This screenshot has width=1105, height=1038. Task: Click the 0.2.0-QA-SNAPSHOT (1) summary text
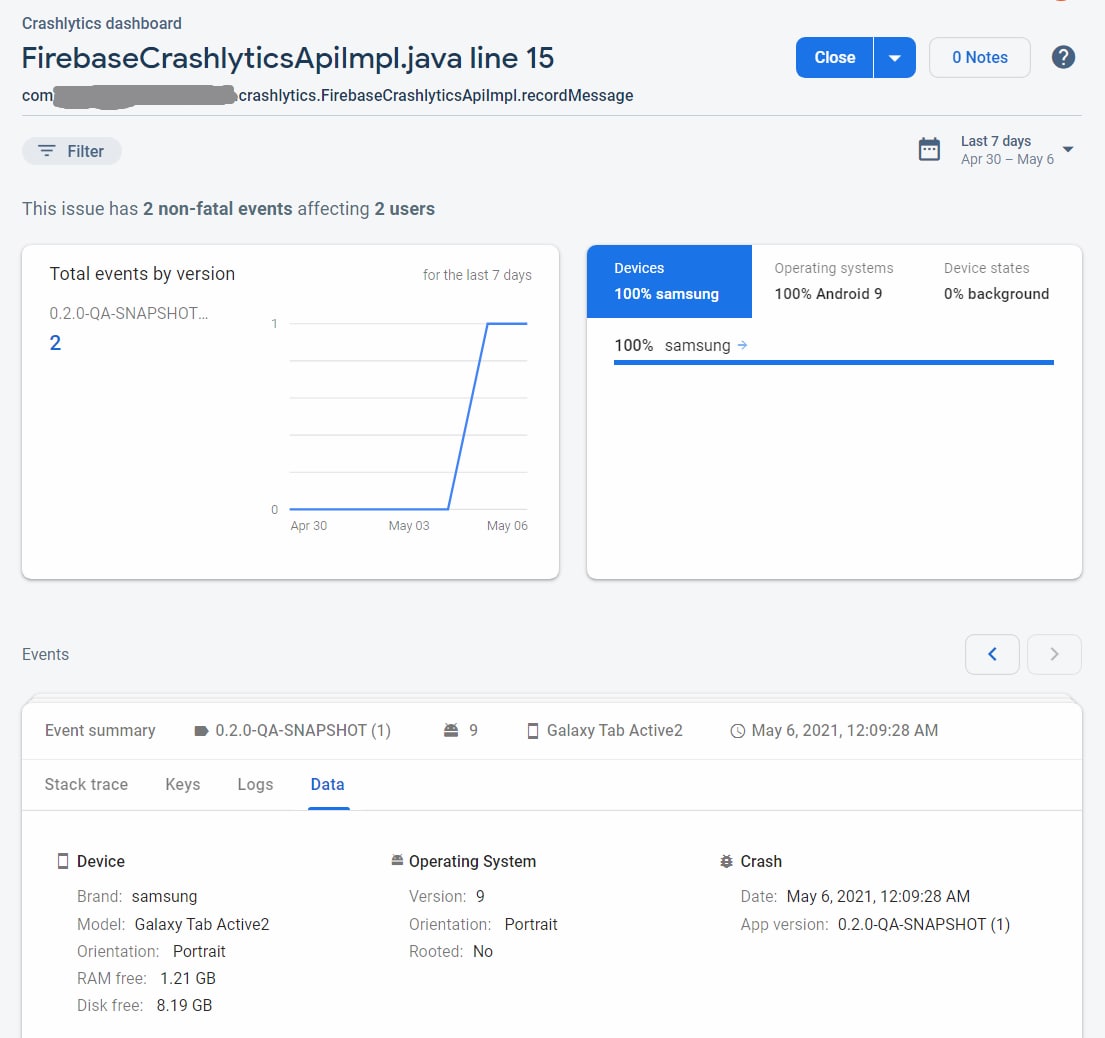(303, 731)
